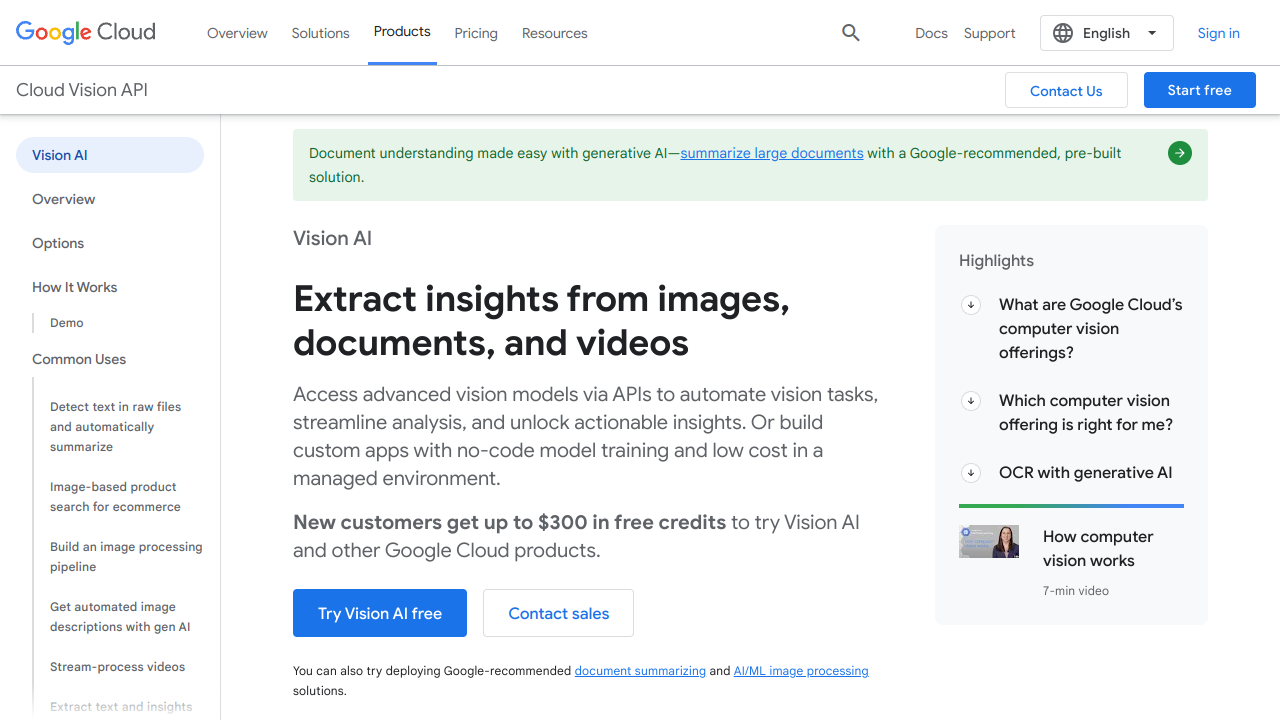Open highlight "What are Google Cloud's computer vision offerings?"
This screenshot has height=720, width=1280.
(x=1091, y=329)
